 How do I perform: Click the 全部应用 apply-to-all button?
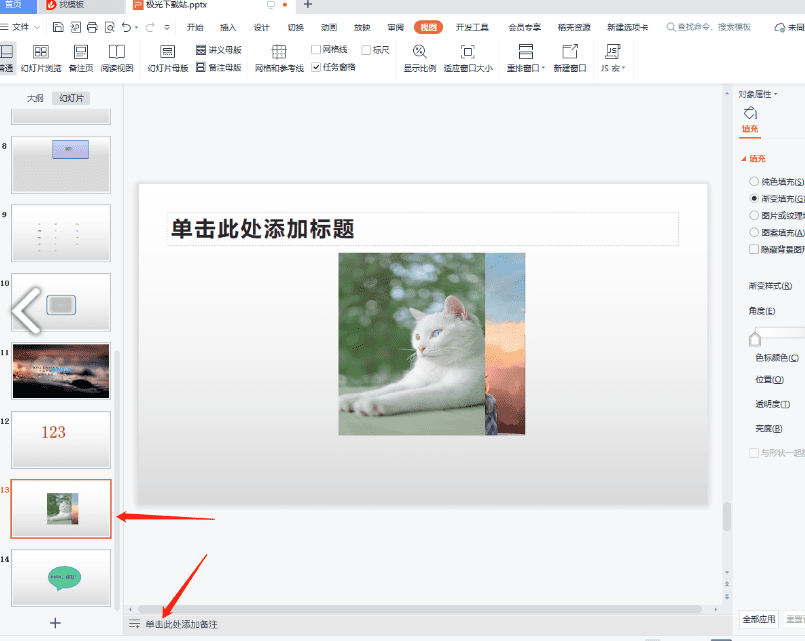pos(758,621)
